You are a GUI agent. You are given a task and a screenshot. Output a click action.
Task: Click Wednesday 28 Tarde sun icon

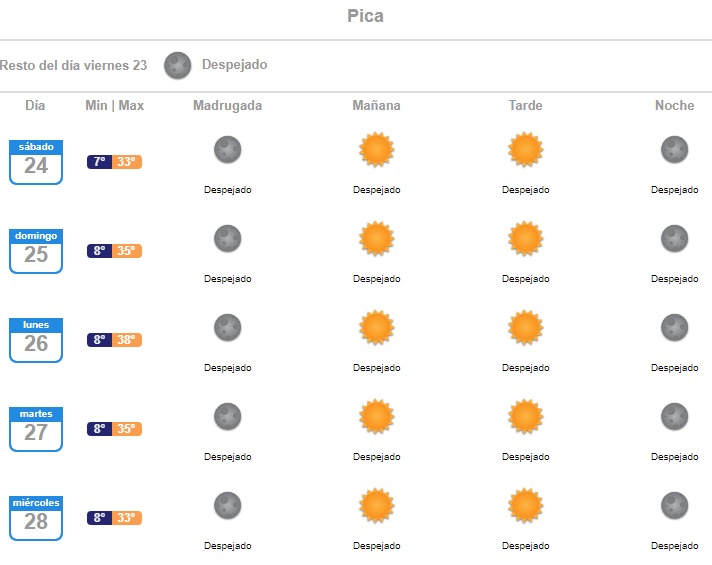[x=525, y=506]
